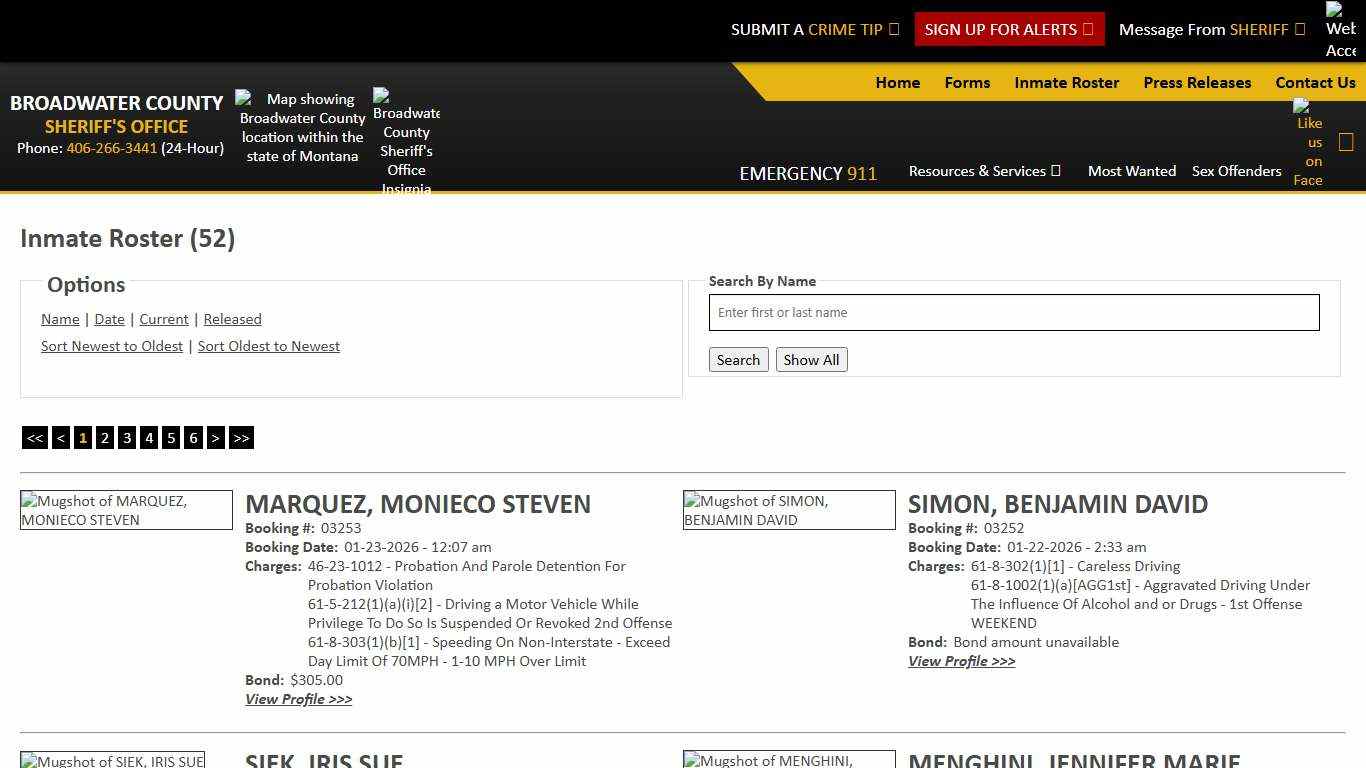
Task: Click the Search By Name input field
Action: pyautogui.click(x=1013, y=313)
